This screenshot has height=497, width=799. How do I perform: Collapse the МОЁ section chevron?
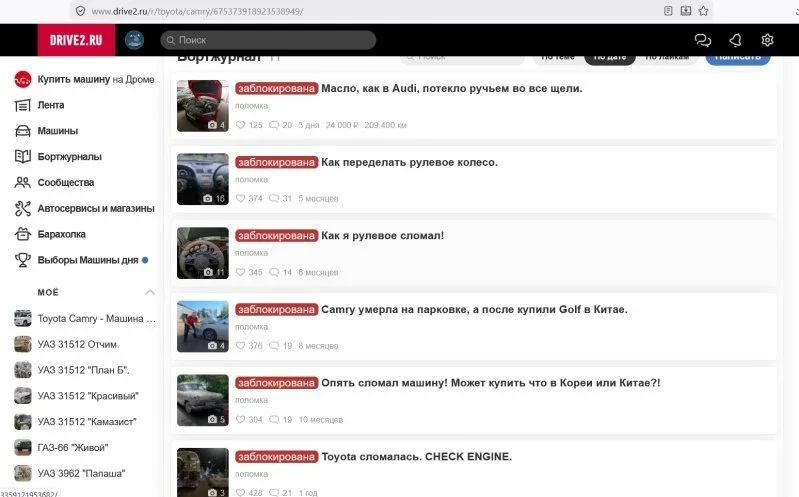click(150, 292)
